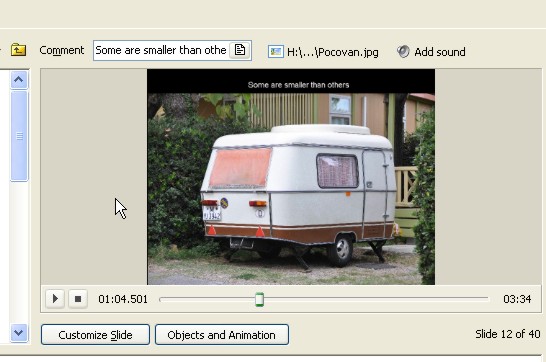Screen dimensions: 546x362
Task: Click the folder-up navigation icon
Action: coord(18,50)
